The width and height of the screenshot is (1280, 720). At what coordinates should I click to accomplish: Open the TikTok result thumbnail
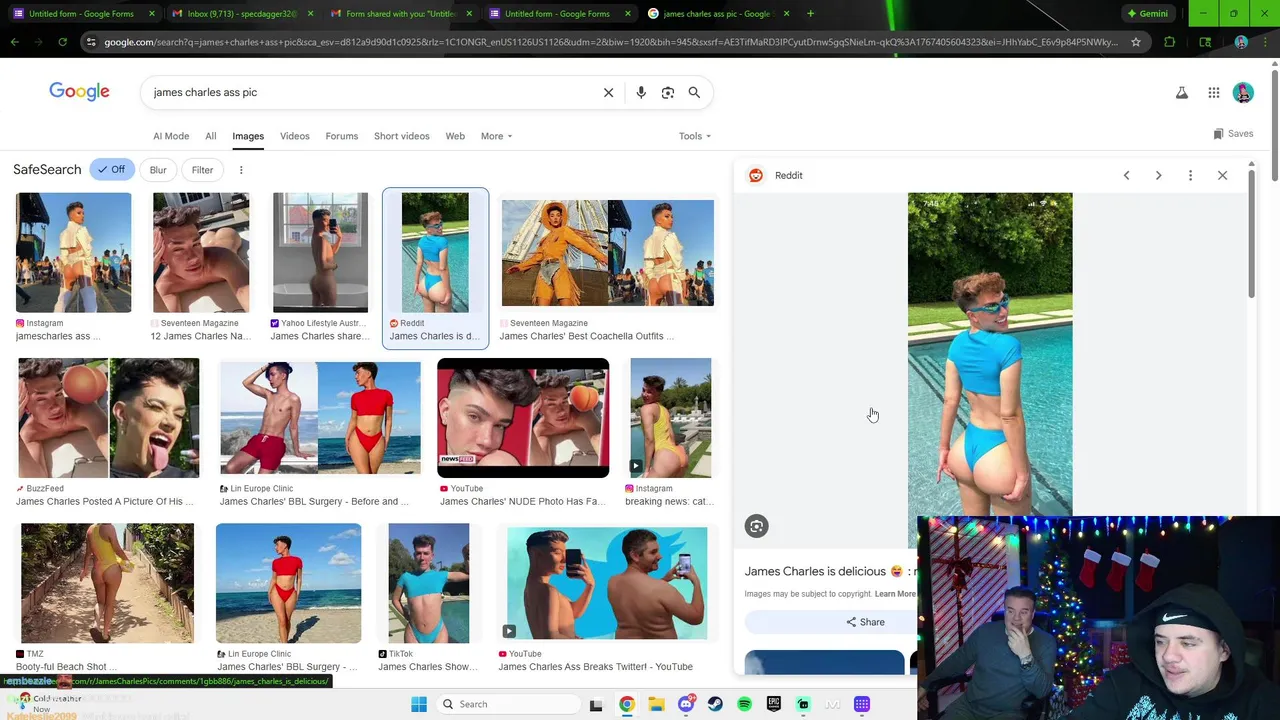(x=429, y=583)
